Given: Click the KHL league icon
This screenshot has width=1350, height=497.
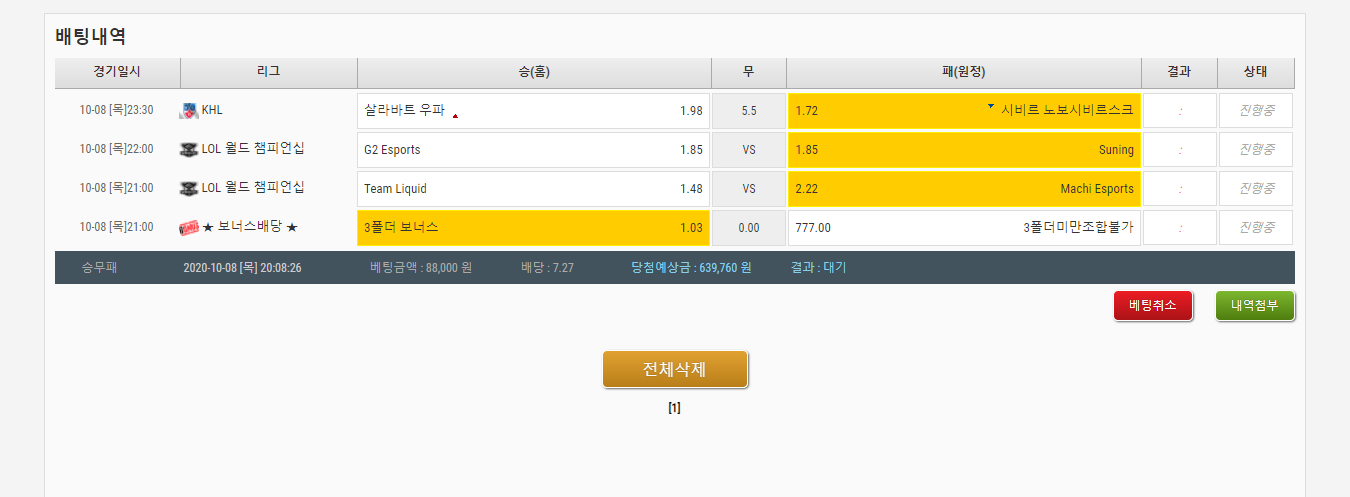Looking at the screenshot, I should 189,111.
